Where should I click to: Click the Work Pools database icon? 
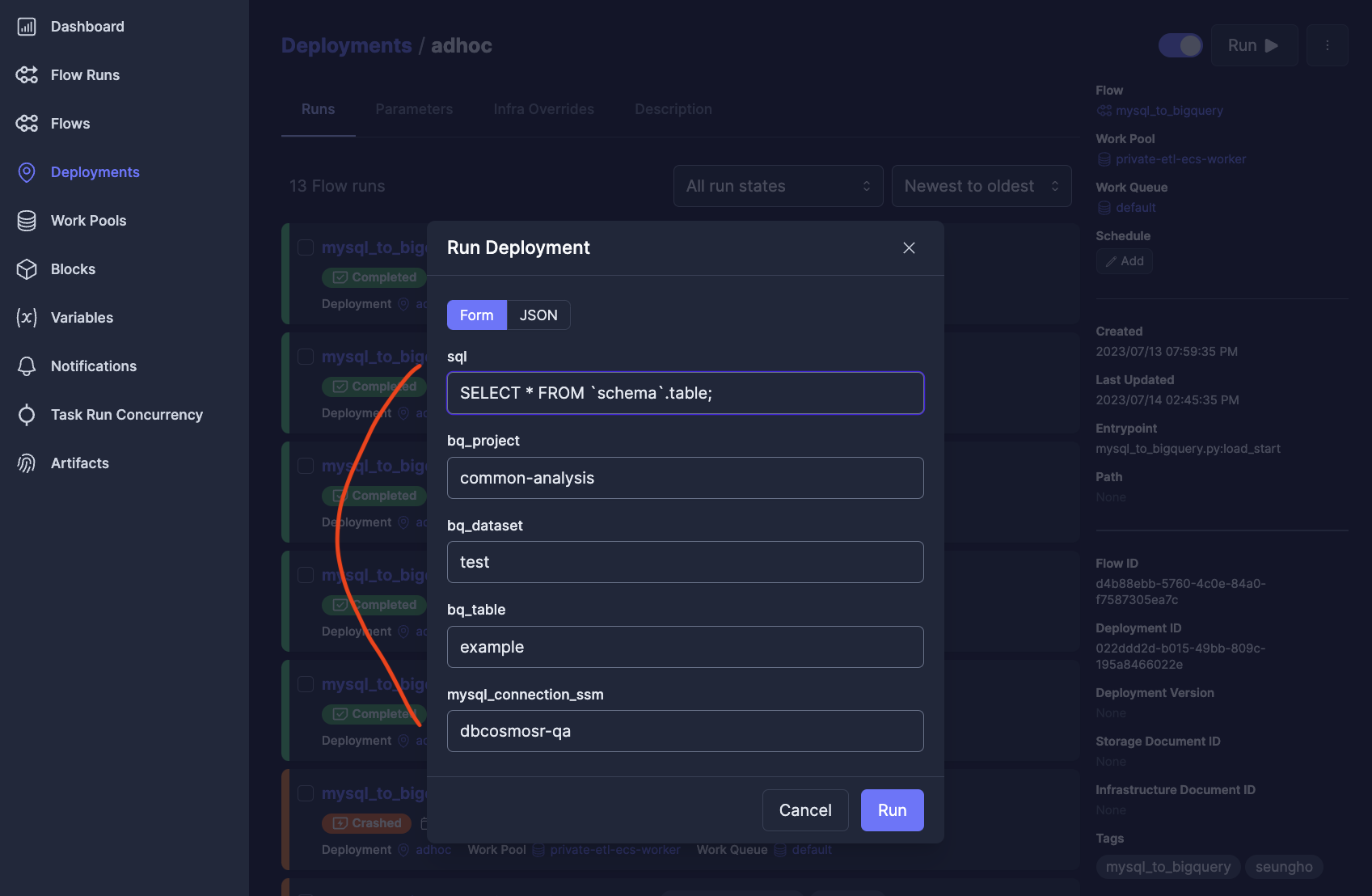[x=27, y=221]
